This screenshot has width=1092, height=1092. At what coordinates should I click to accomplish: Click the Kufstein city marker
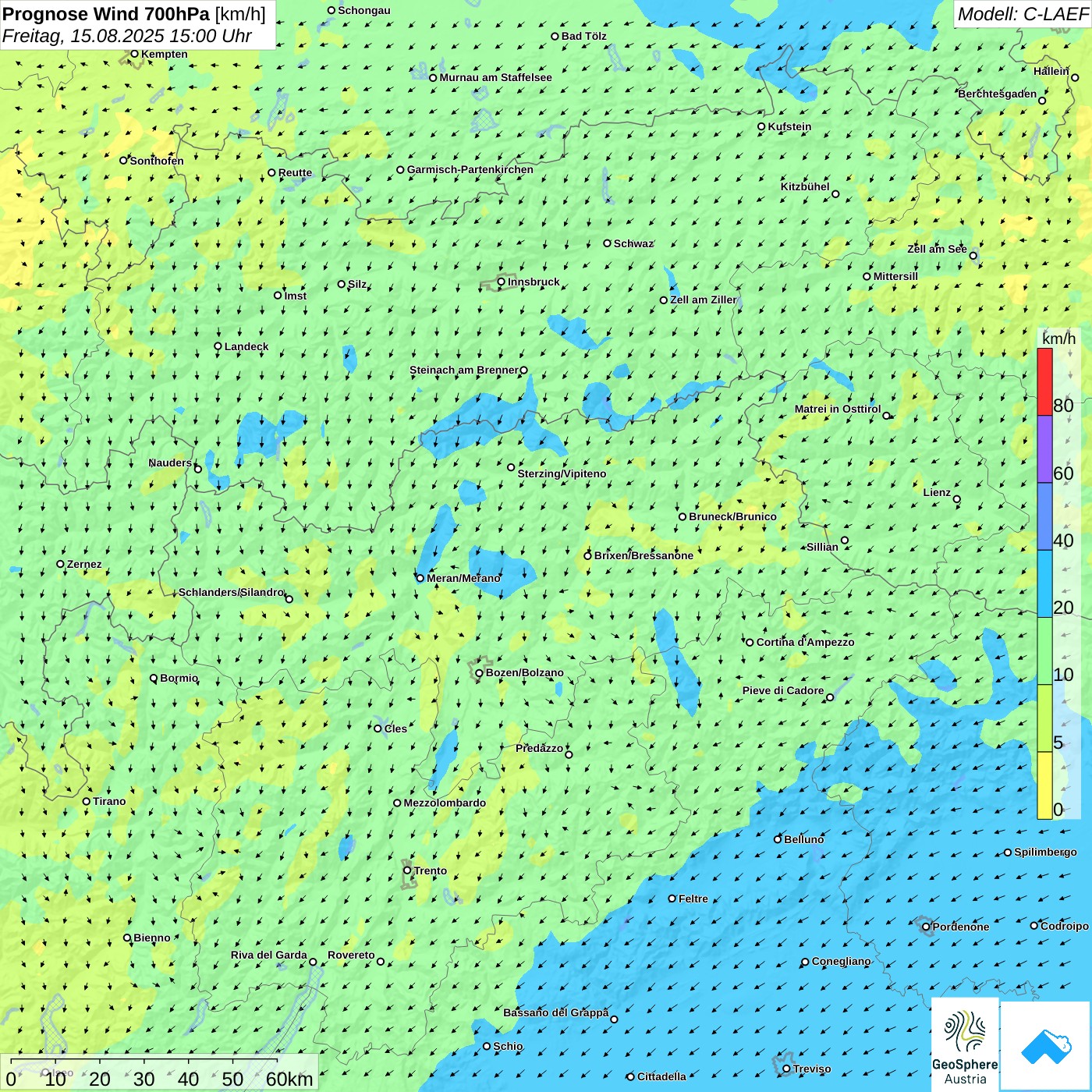[762, 126]
